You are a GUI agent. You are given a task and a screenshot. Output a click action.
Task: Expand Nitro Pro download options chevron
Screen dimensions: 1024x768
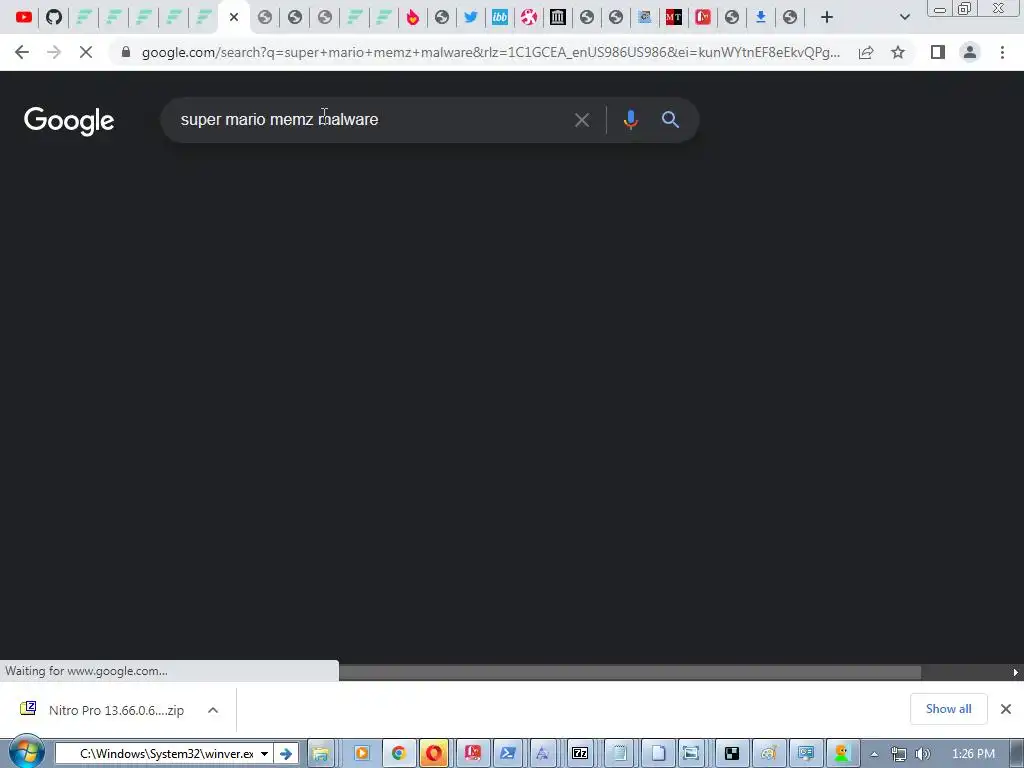click(213, 710)
